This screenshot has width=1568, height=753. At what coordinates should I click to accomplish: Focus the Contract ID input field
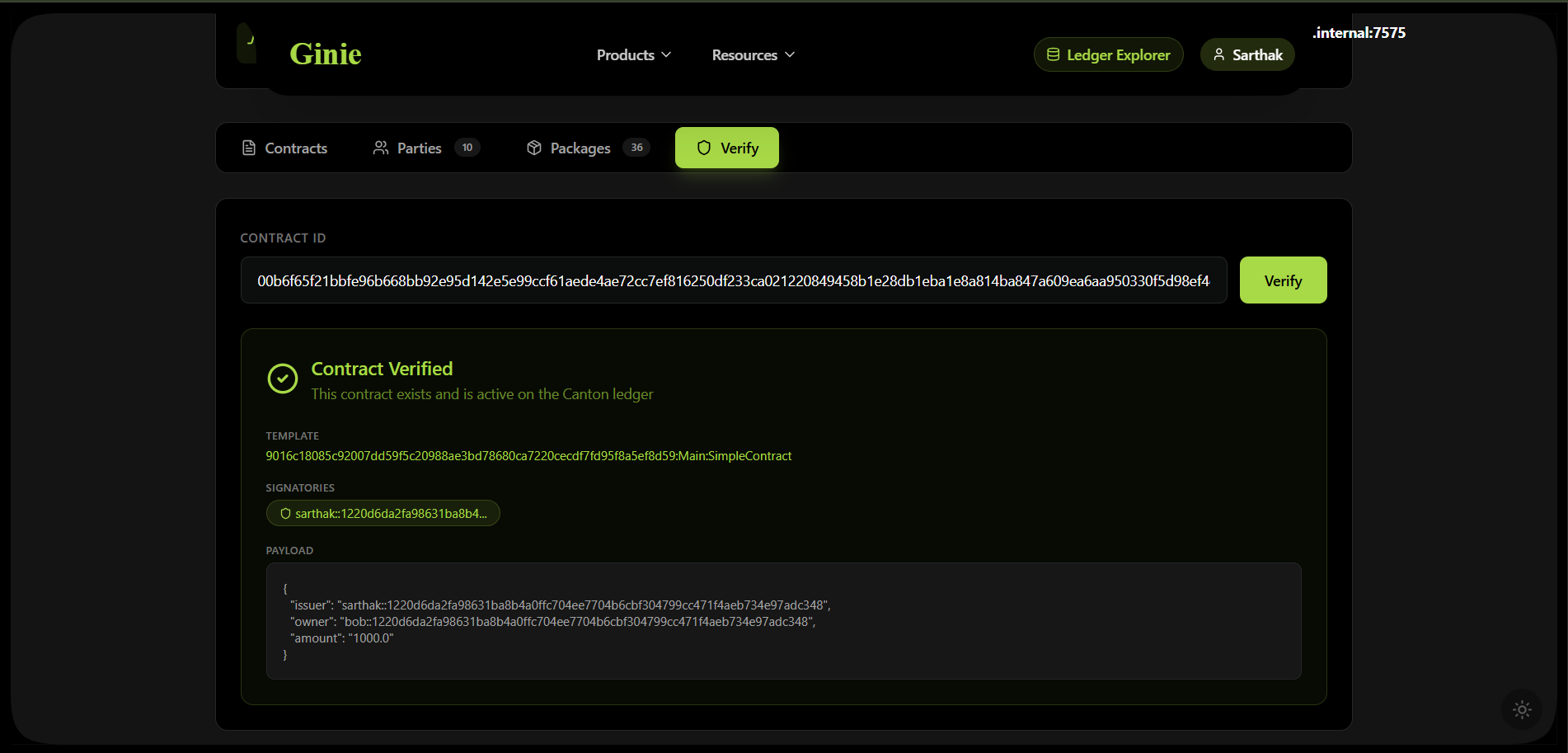[x=734, y=280]
